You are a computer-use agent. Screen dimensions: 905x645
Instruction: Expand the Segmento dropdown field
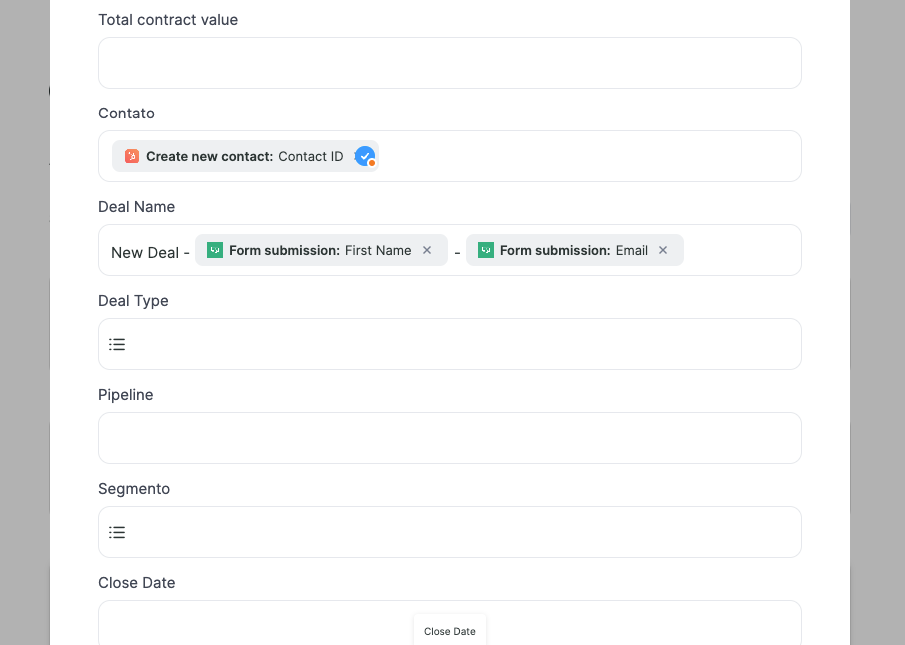click(x=450, y=532)
